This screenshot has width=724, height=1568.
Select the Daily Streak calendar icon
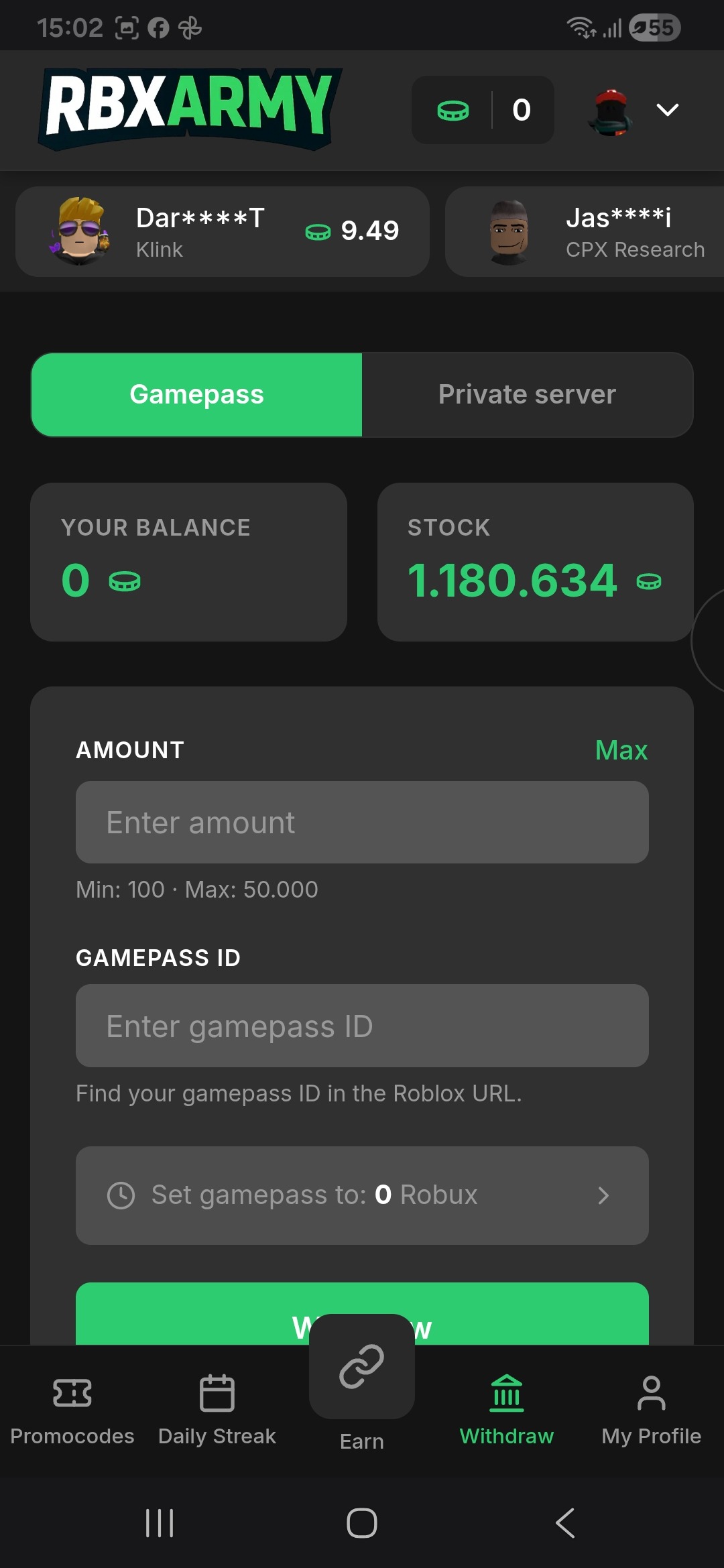(216, 1392)
